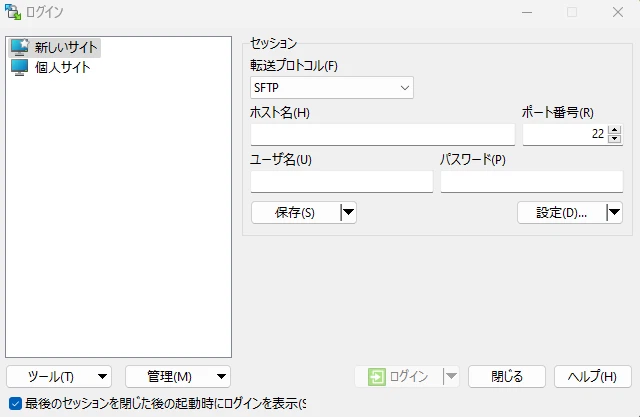Click the ホスト名 input field
Image resolution: width=640 pixels, height=417 pixels.
point(382,134)
